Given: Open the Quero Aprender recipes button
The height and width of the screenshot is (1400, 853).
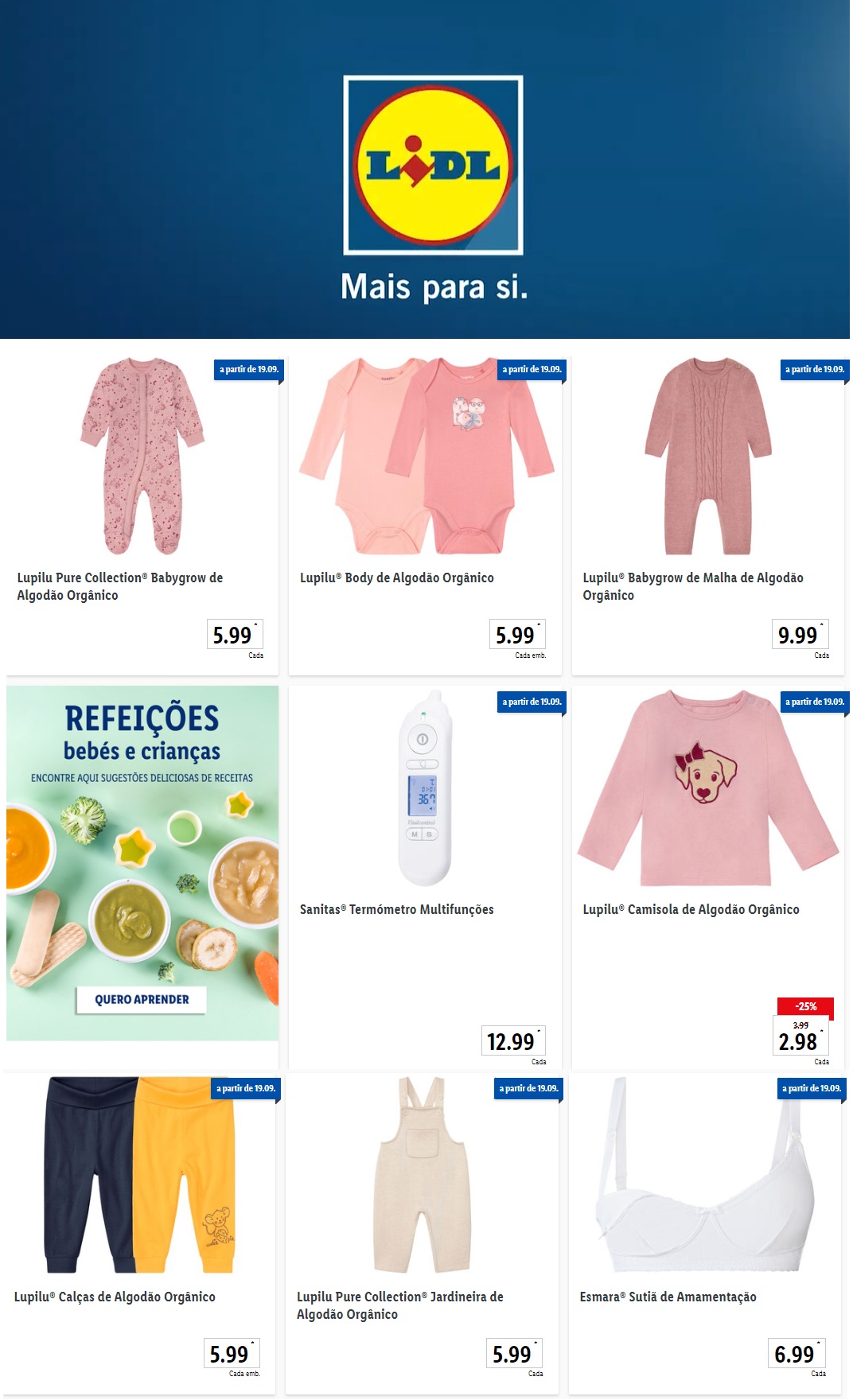Looking at the screenshot, I should click(142, 1000).
